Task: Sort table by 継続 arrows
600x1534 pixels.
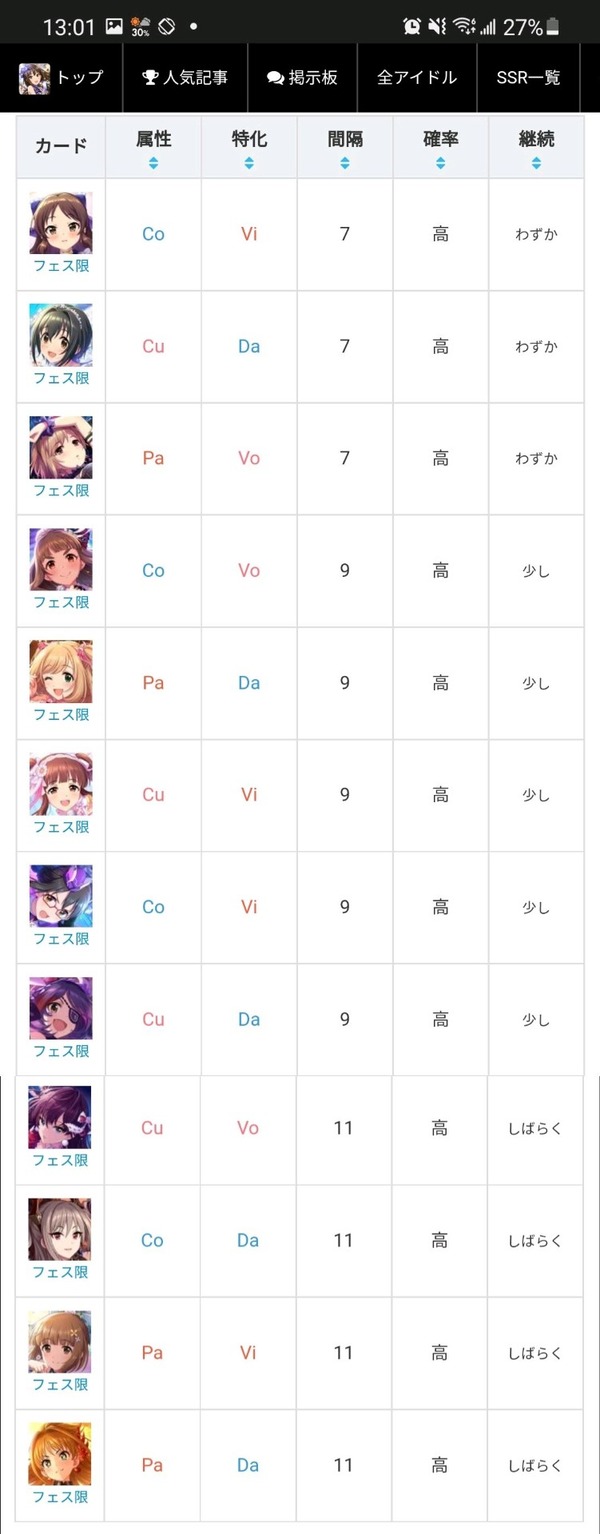Action: 537,163
